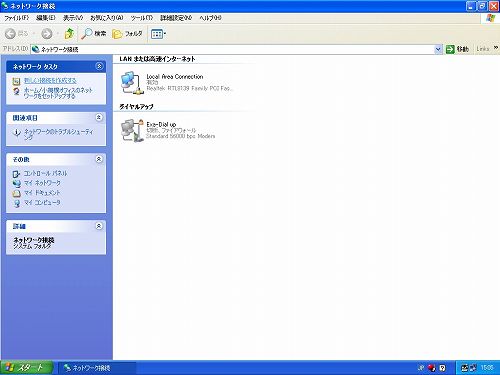Select the Exa-Dial up connection icon

[x=132, y=130]
